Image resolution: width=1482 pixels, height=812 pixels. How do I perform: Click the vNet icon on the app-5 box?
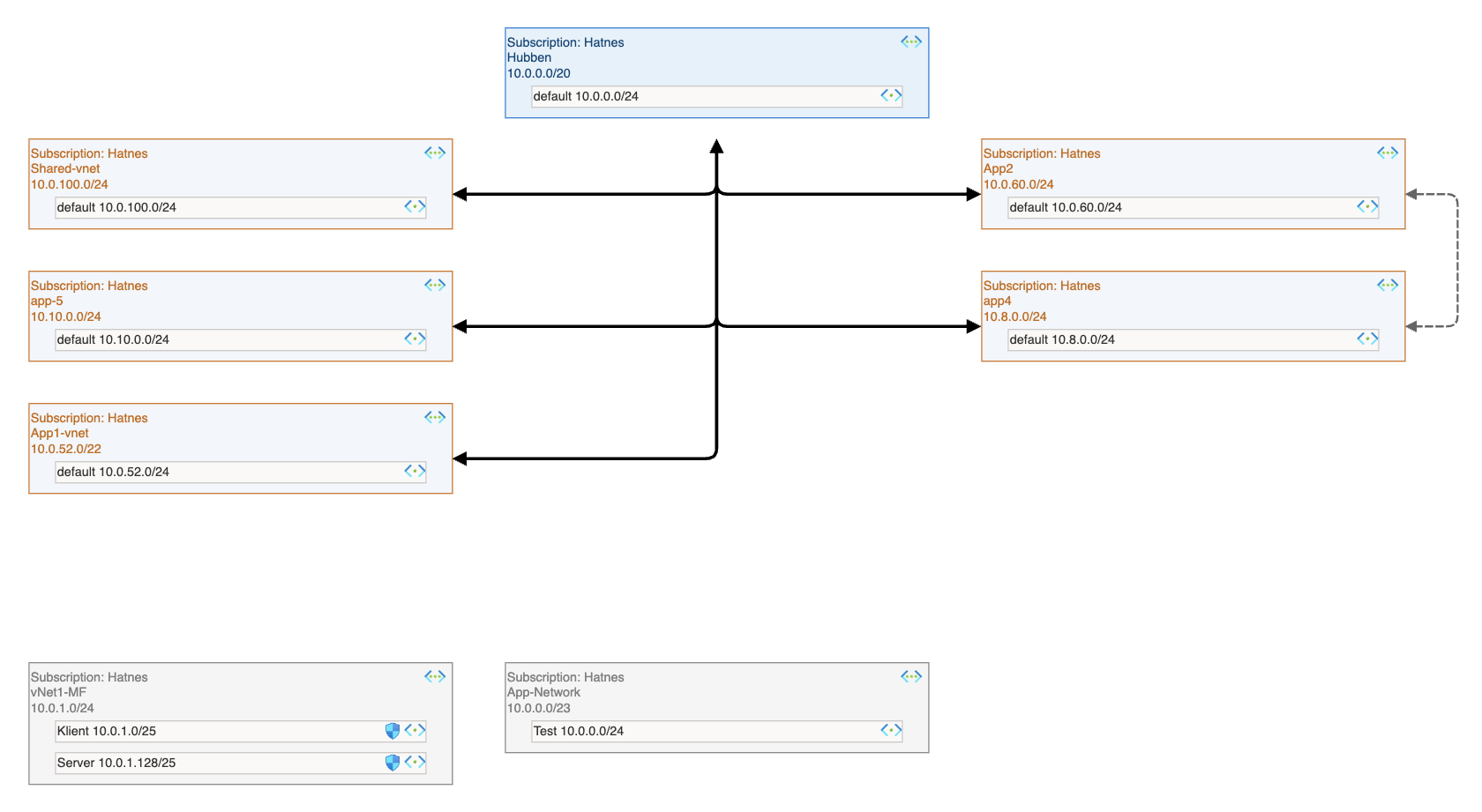[434, 284]
